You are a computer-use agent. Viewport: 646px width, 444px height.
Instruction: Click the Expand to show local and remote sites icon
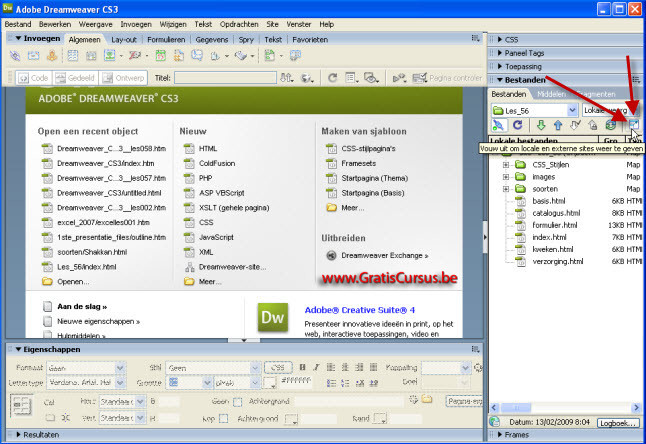pyautogui.click(x=634, y=125)
